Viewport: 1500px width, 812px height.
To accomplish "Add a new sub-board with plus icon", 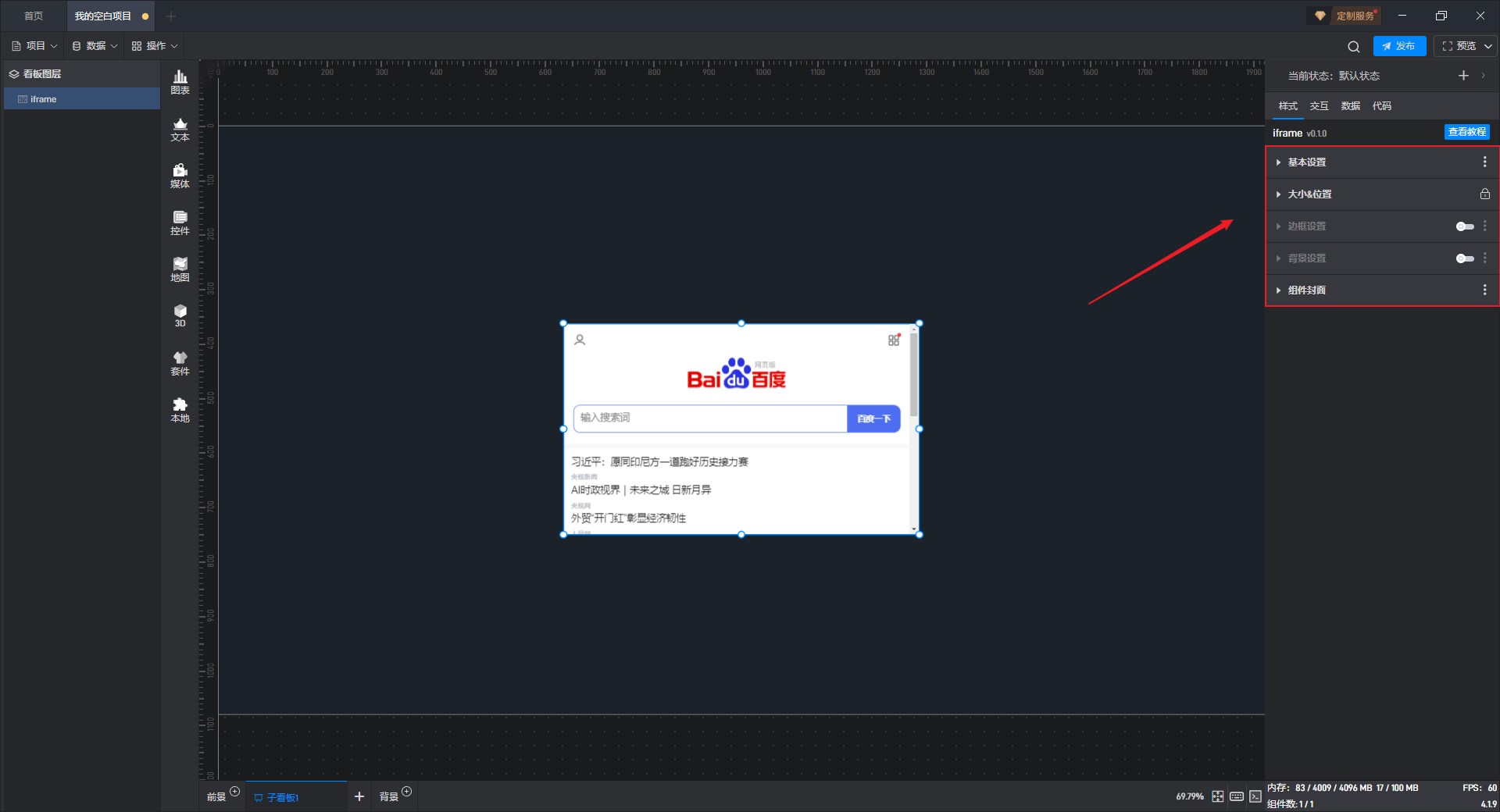I will tap(359, 796).
